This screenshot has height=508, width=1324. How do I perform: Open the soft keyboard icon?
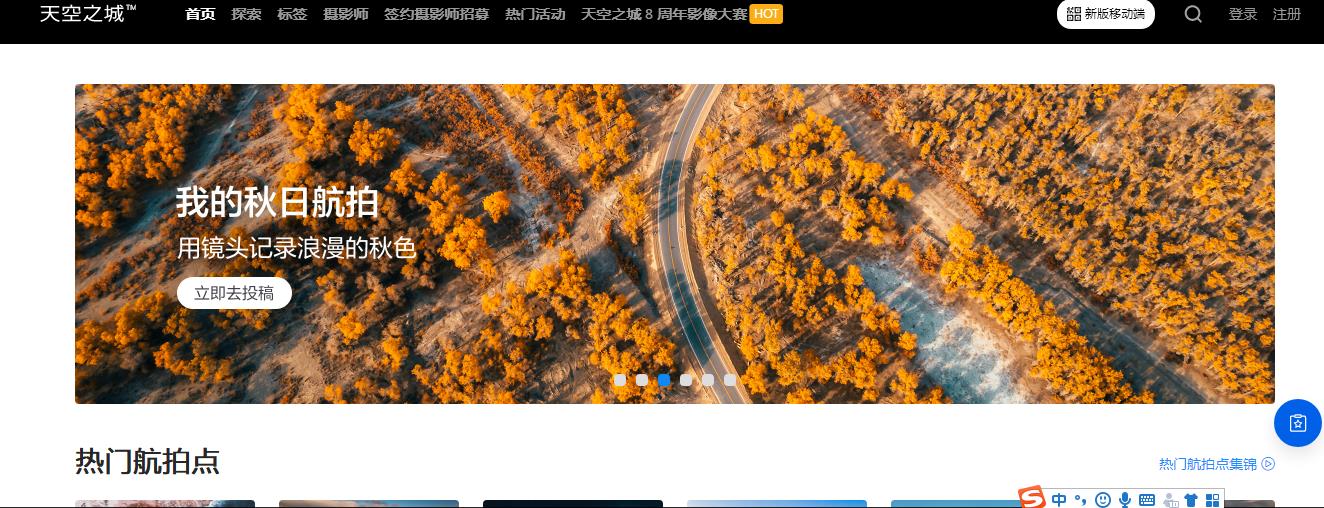tap(1147, 500)
